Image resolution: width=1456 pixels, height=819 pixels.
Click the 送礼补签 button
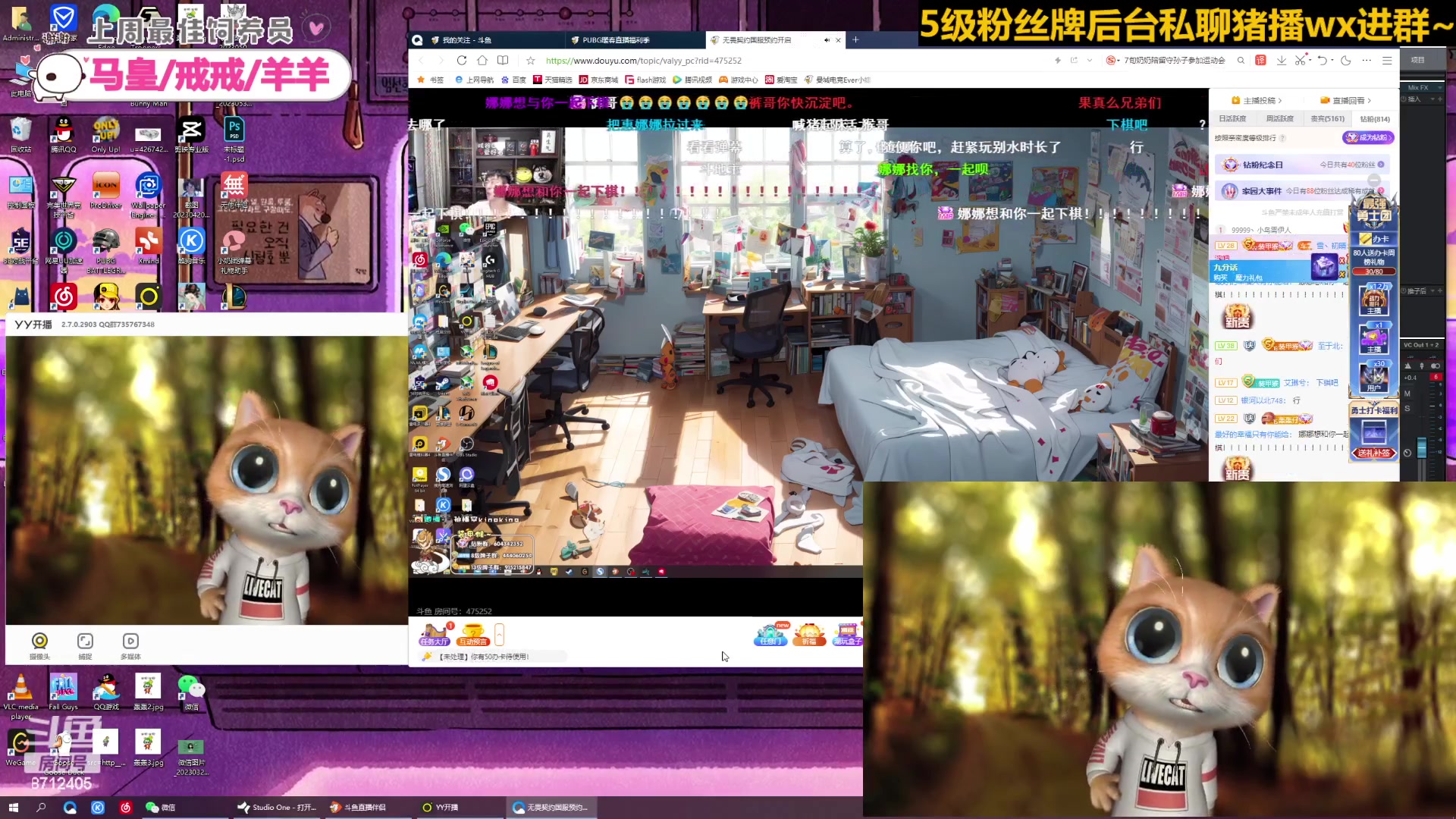pyautogui.click(x=1374, y=453)
